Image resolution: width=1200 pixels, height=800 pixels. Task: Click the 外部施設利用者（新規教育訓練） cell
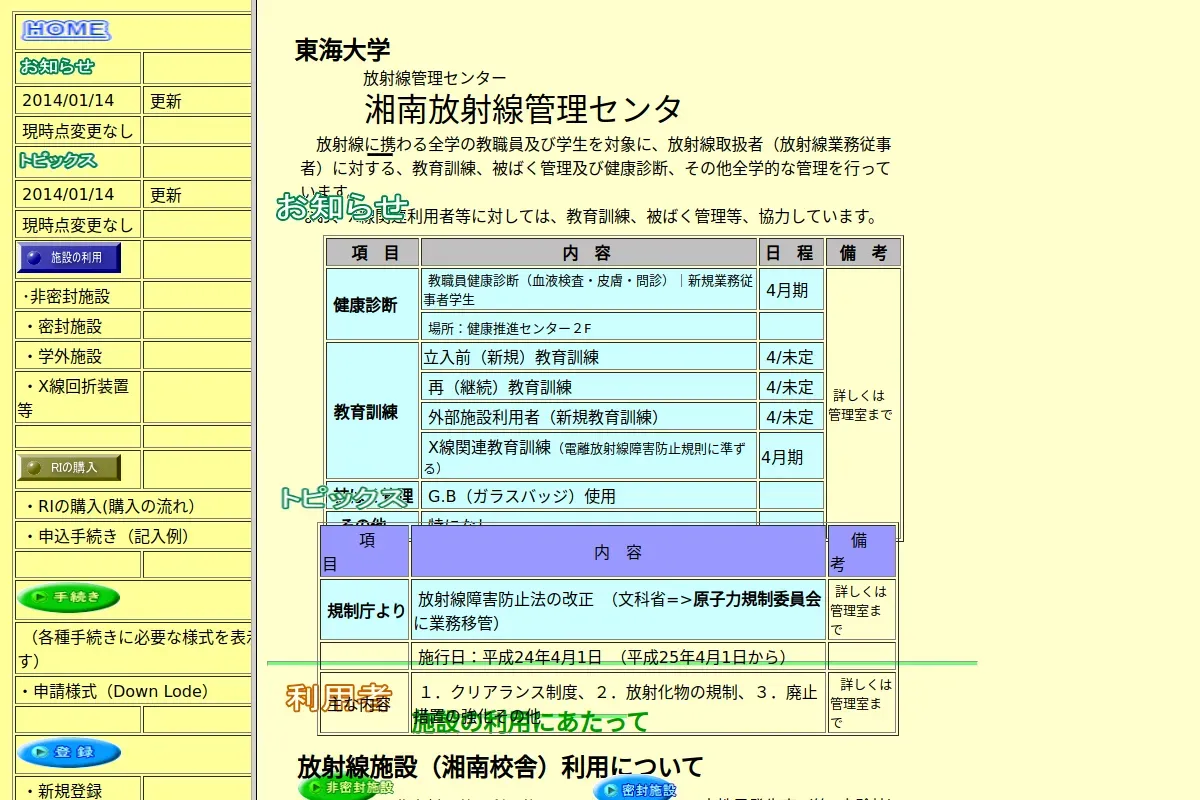589,417
